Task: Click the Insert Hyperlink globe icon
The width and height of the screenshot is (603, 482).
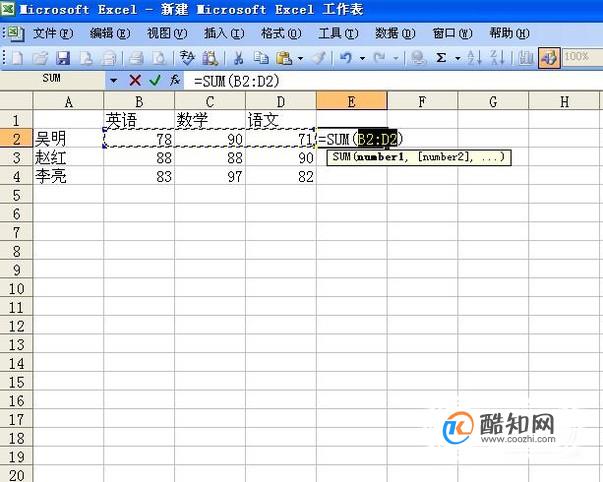Action: 418,58
